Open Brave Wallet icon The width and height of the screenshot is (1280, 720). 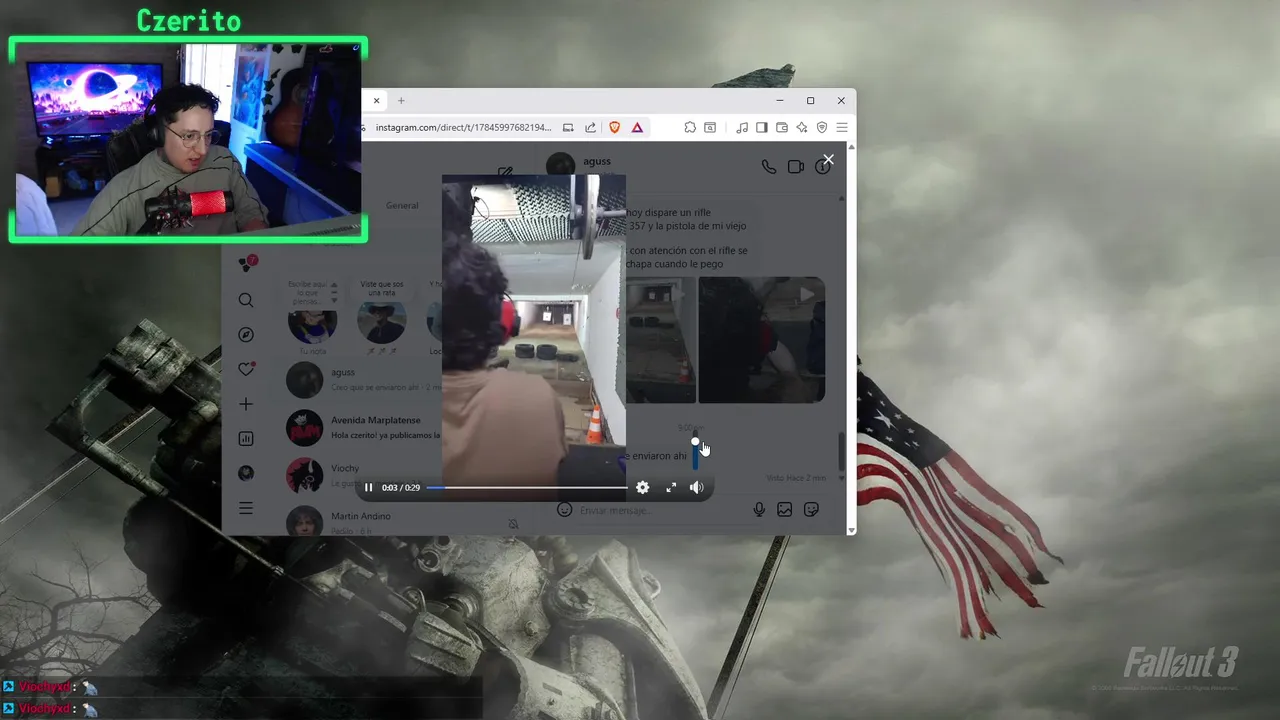[x=782, y=127]
